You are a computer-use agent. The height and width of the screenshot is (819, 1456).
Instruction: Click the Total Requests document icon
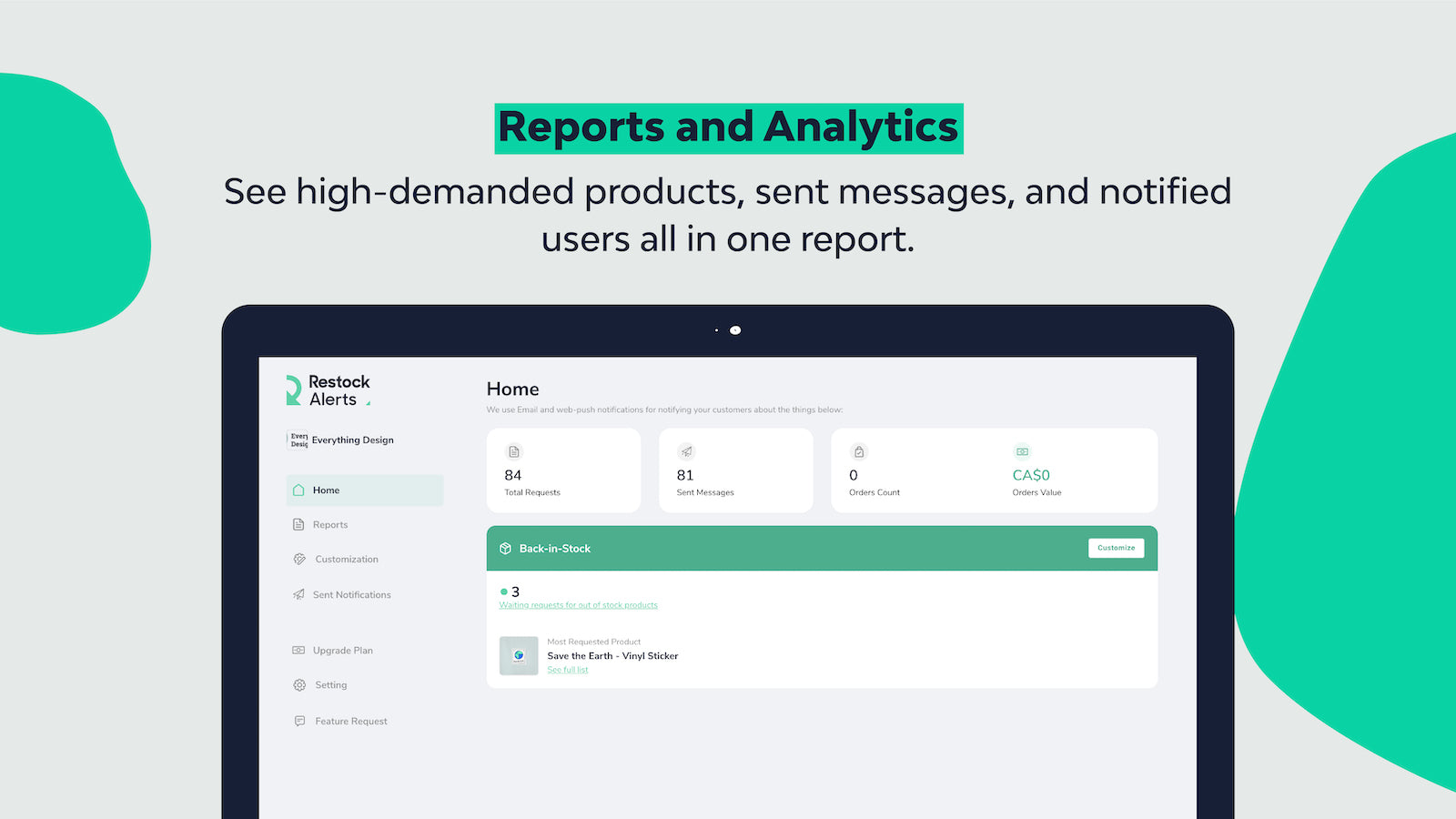514,452
